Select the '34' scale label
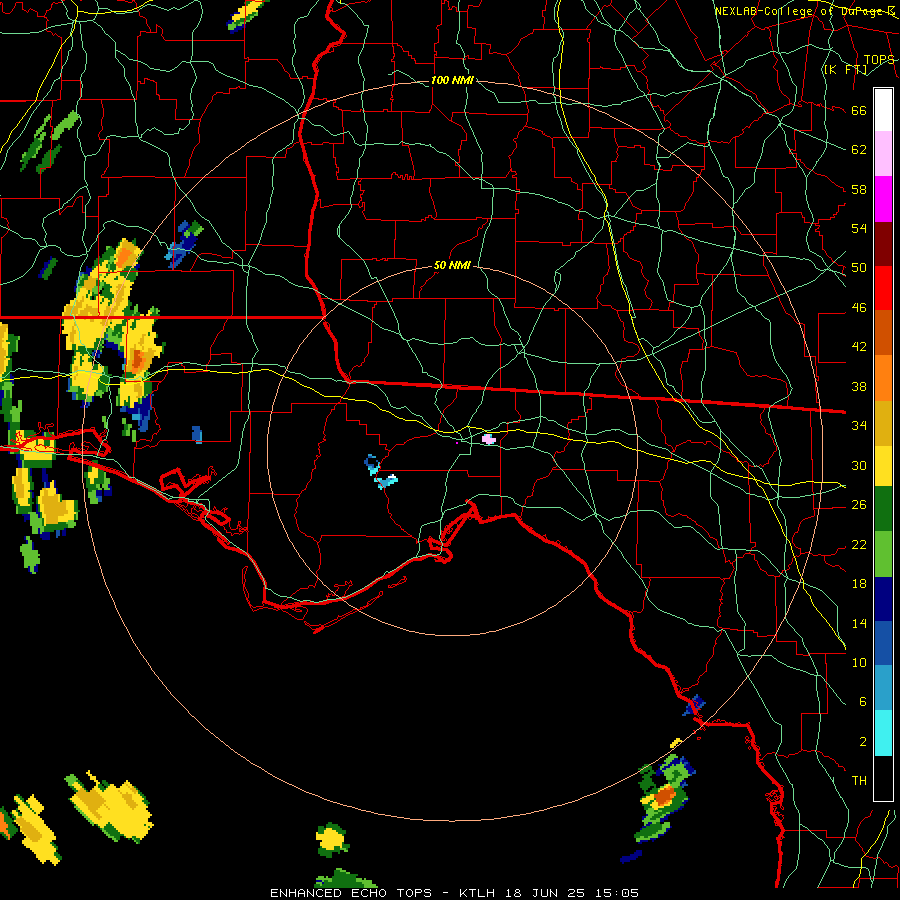The width and height of the screenshot is (900, 900). pyautogui.click(x=859, y=426)
